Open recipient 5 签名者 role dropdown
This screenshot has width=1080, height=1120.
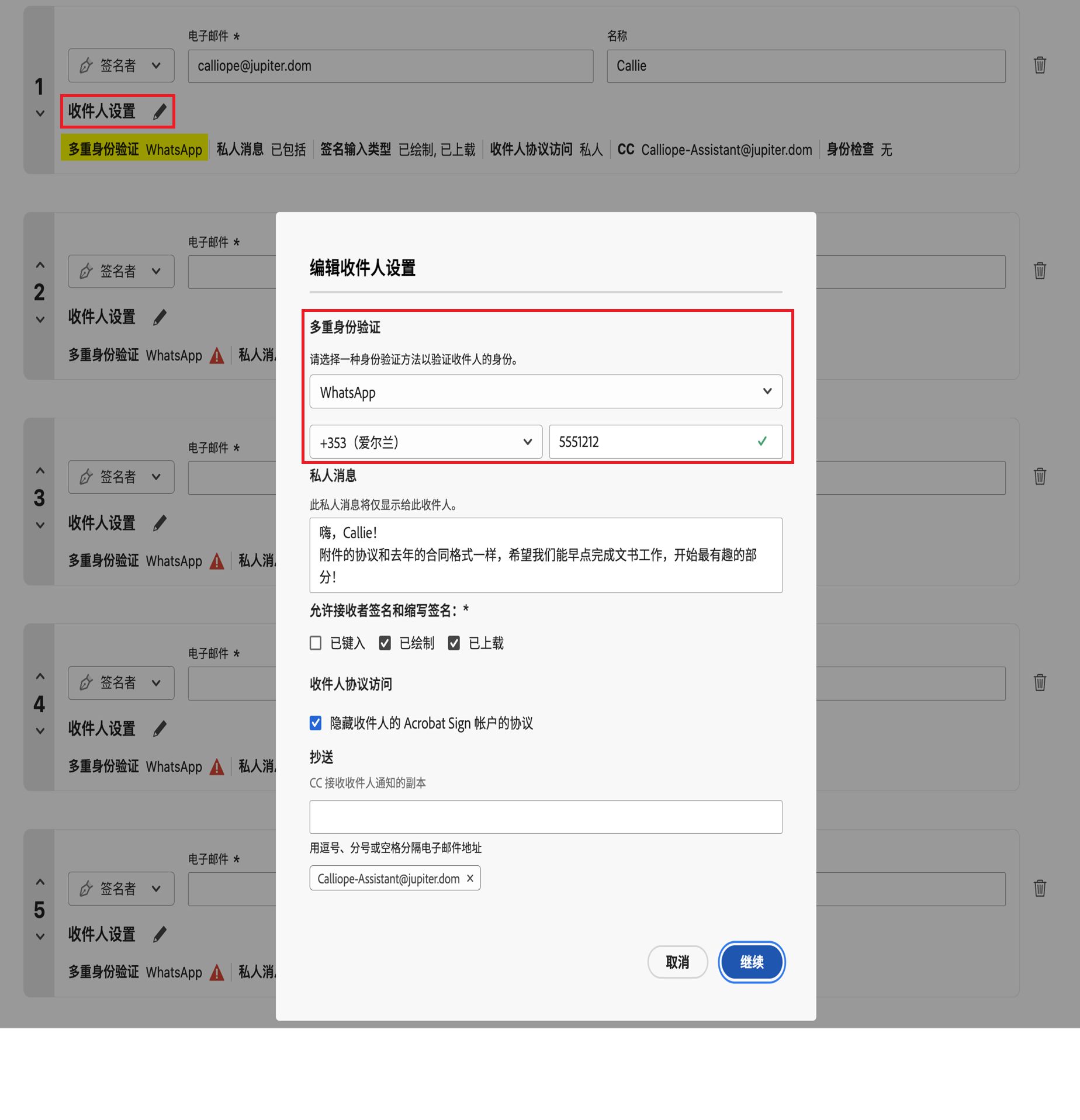(121, 889)
